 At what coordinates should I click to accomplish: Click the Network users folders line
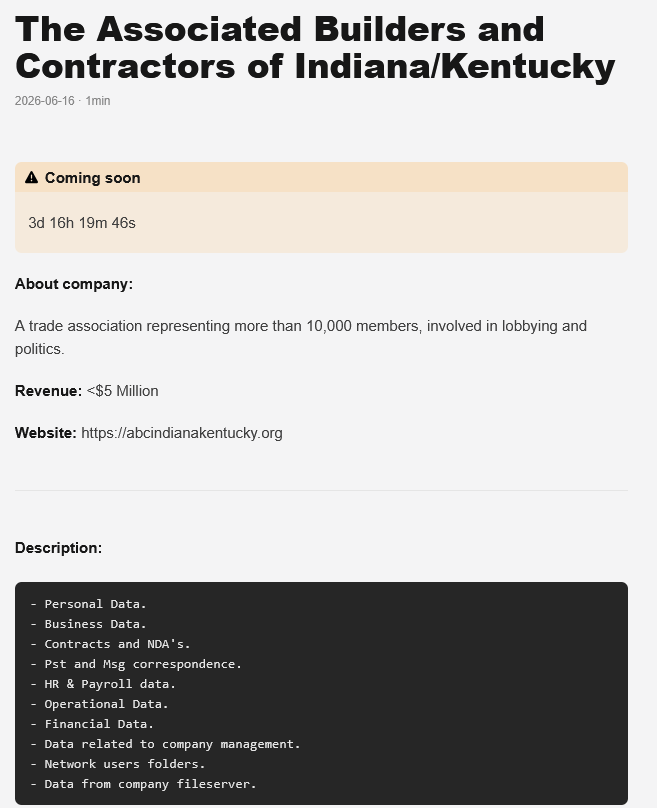117,764
